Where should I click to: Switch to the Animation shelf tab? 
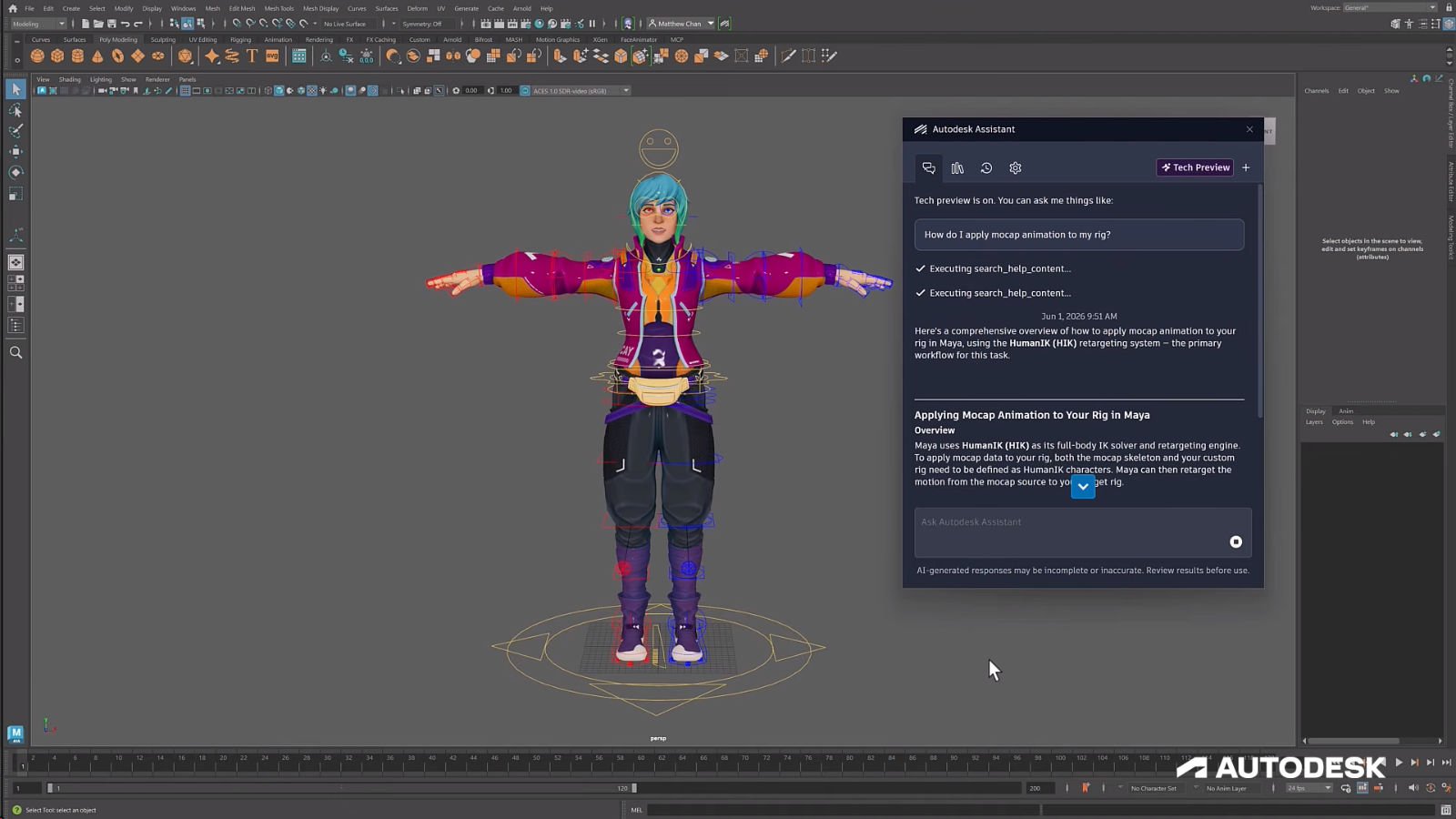coord(278,40)
